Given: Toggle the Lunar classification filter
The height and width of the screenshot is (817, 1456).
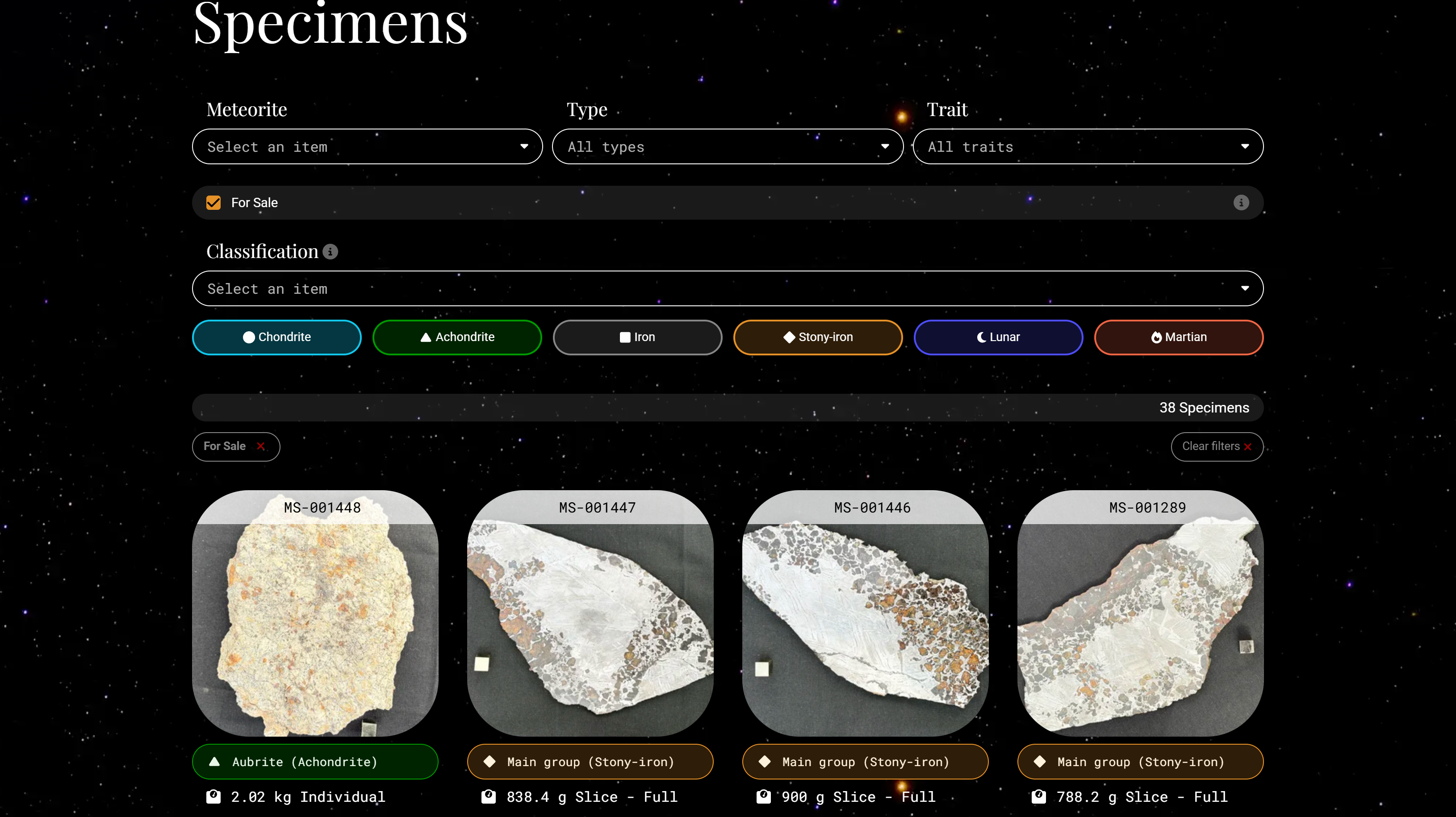Looking at the screenshot, I should pos(998,338).
